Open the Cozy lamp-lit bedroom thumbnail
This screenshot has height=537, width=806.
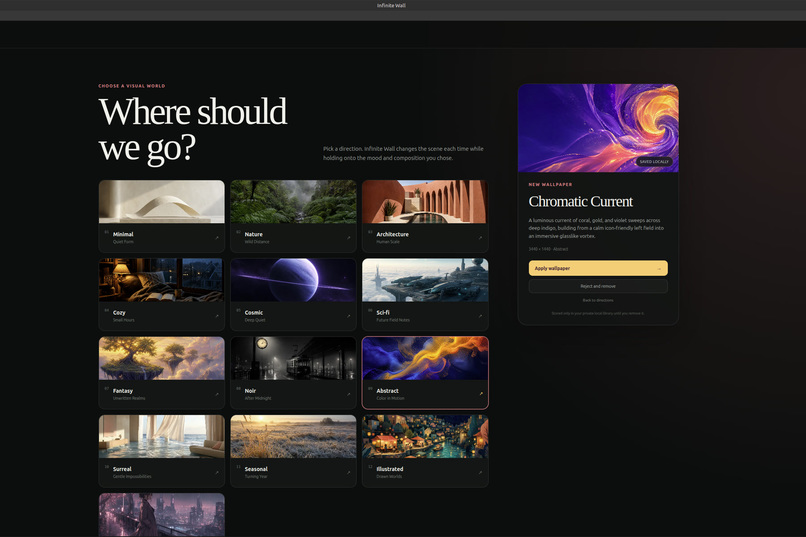[161, 280]
